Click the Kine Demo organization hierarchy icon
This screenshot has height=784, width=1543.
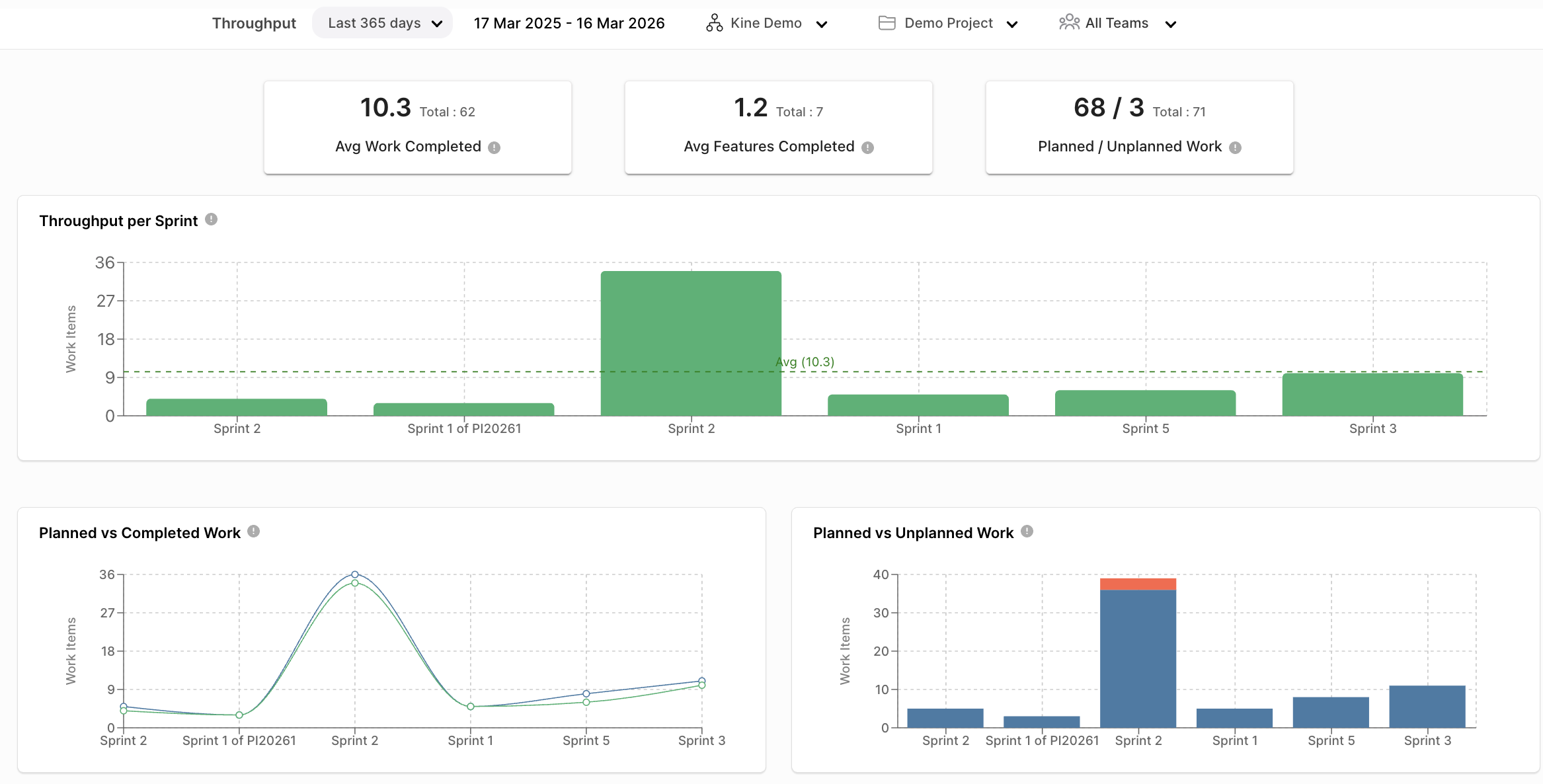pos(715,22)
